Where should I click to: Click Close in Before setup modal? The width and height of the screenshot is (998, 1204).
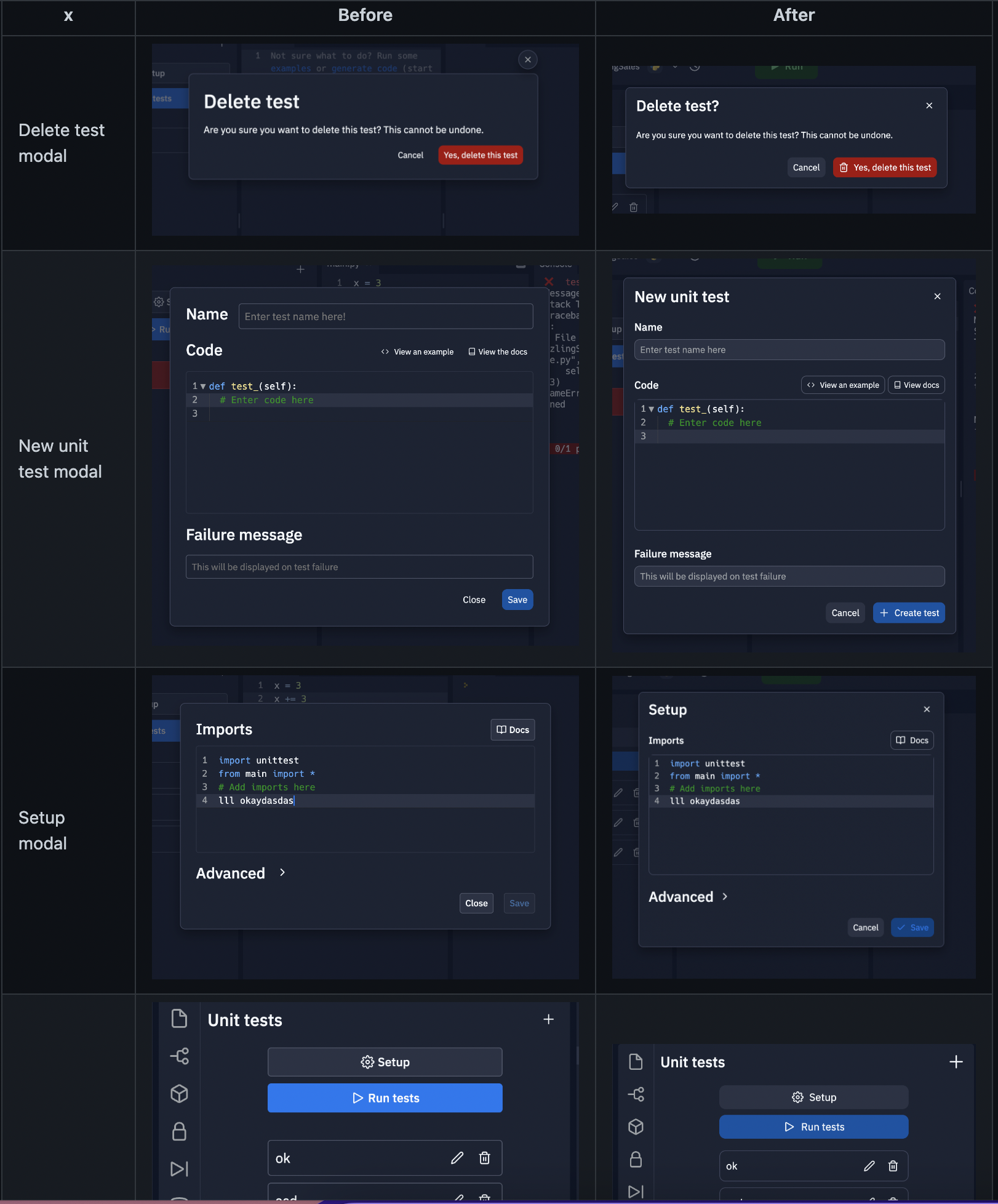coord(476,904)
